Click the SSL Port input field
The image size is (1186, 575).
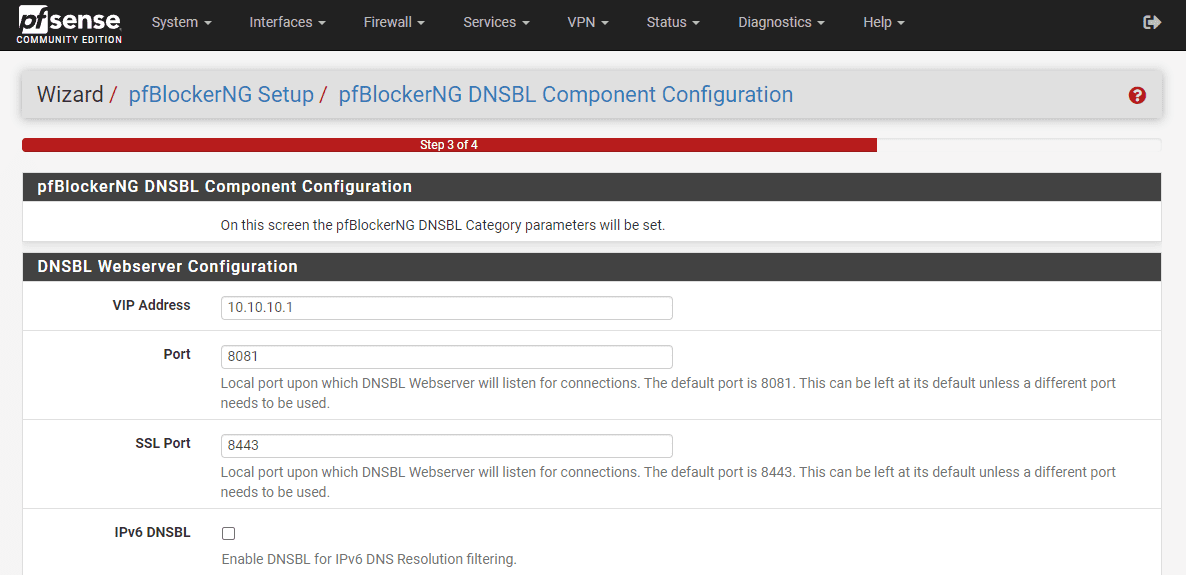pyautogui.click(x=446, y=445)
